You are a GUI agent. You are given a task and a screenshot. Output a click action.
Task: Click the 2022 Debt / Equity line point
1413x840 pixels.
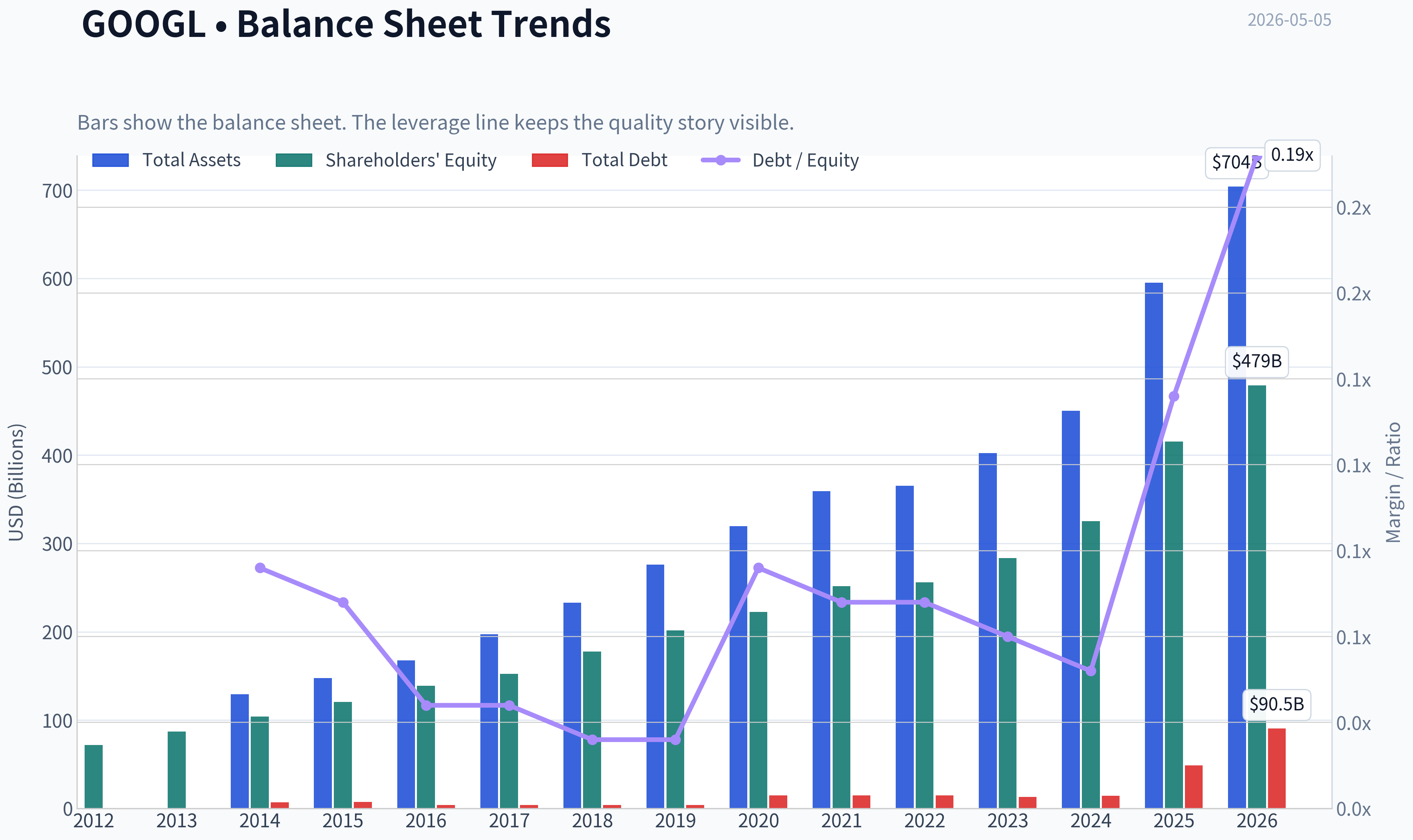(x=925, y=602)
